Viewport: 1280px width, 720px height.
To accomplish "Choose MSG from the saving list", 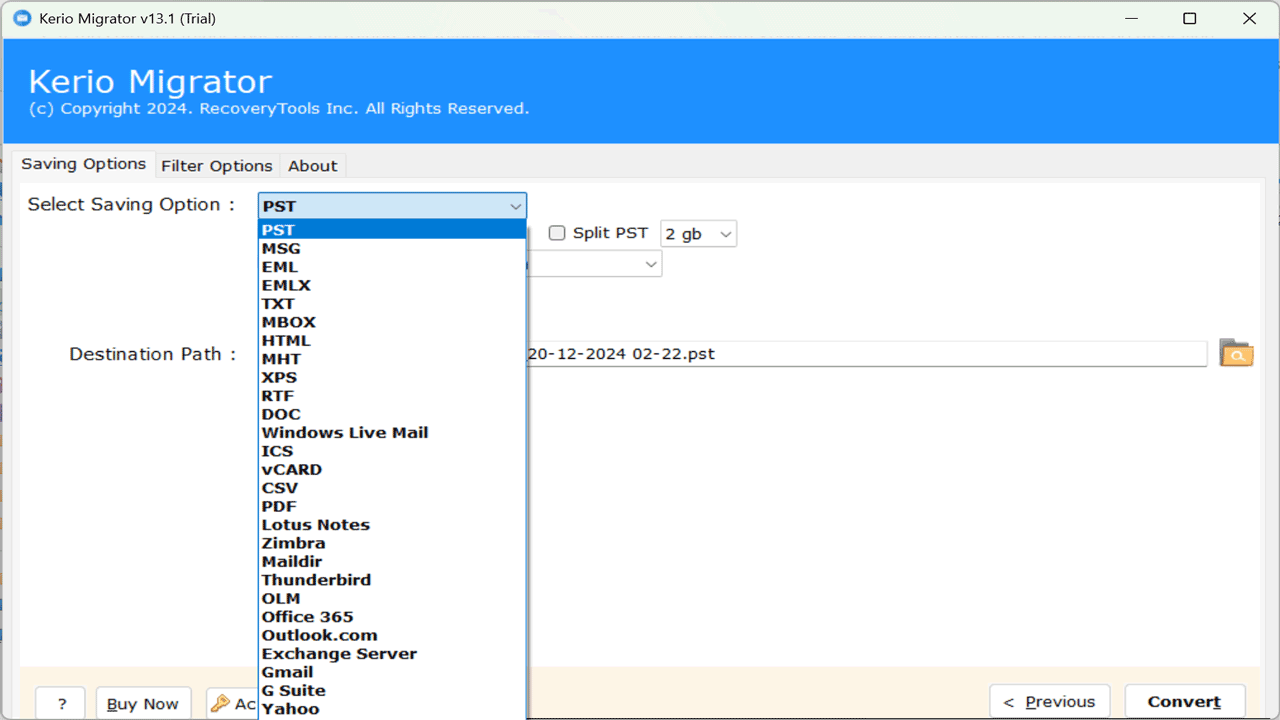I will pos(392,248).
